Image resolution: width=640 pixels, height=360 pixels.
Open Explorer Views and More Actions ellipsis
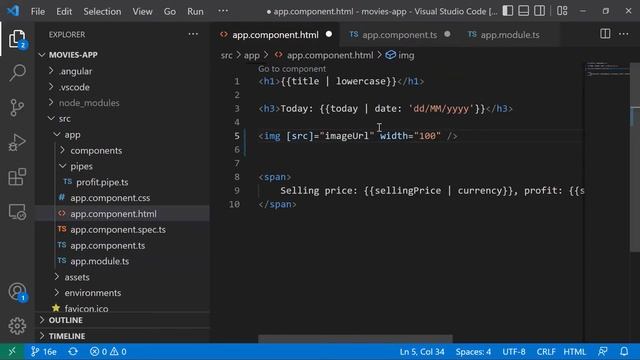pyautogui.click(x=193, y=34)
